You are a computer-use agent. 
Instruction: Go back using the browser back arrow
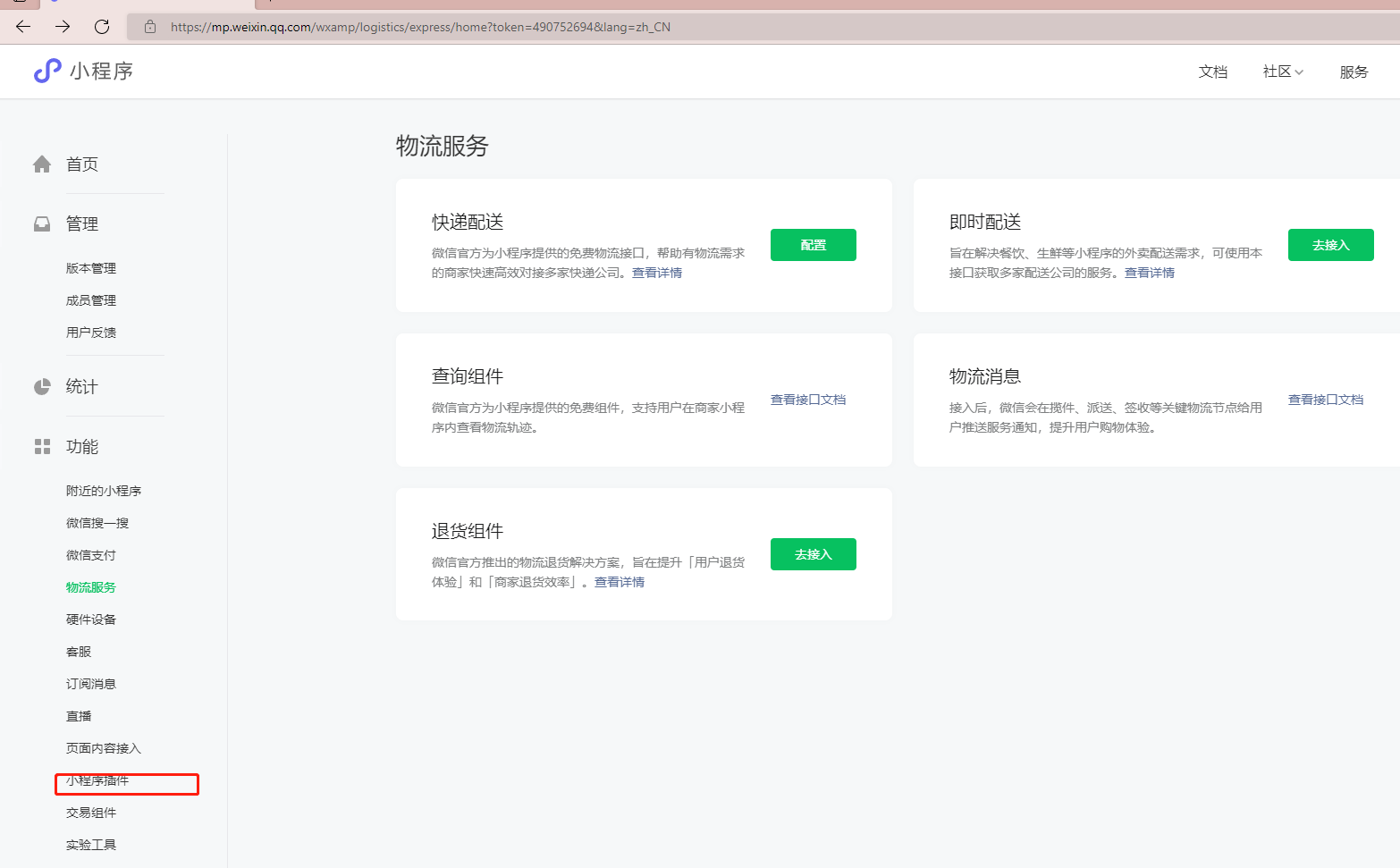(x=23, y=27)
